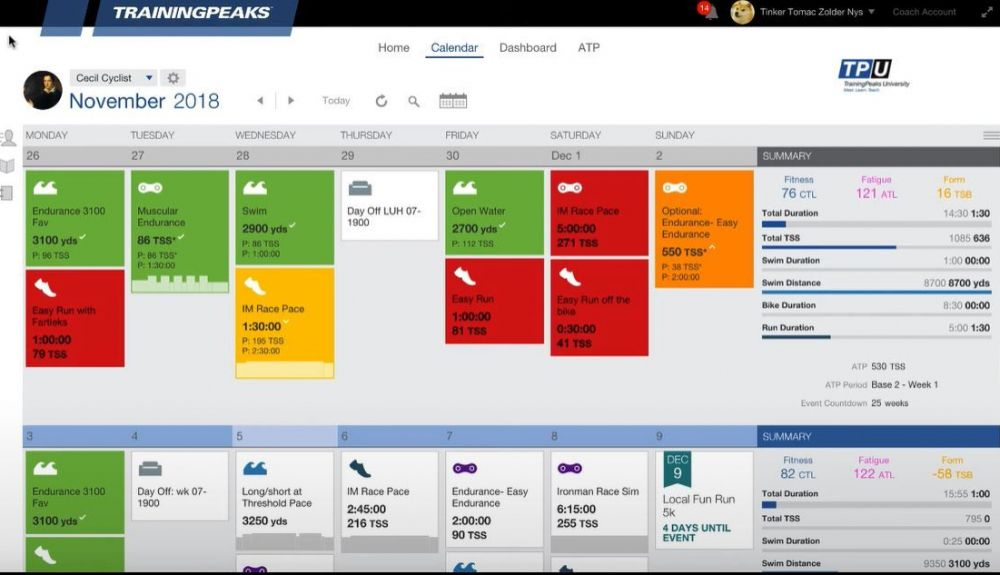Click the Fitness 82 CTL value
This screenshot has height=575, width=1000.
click(798, 474)
